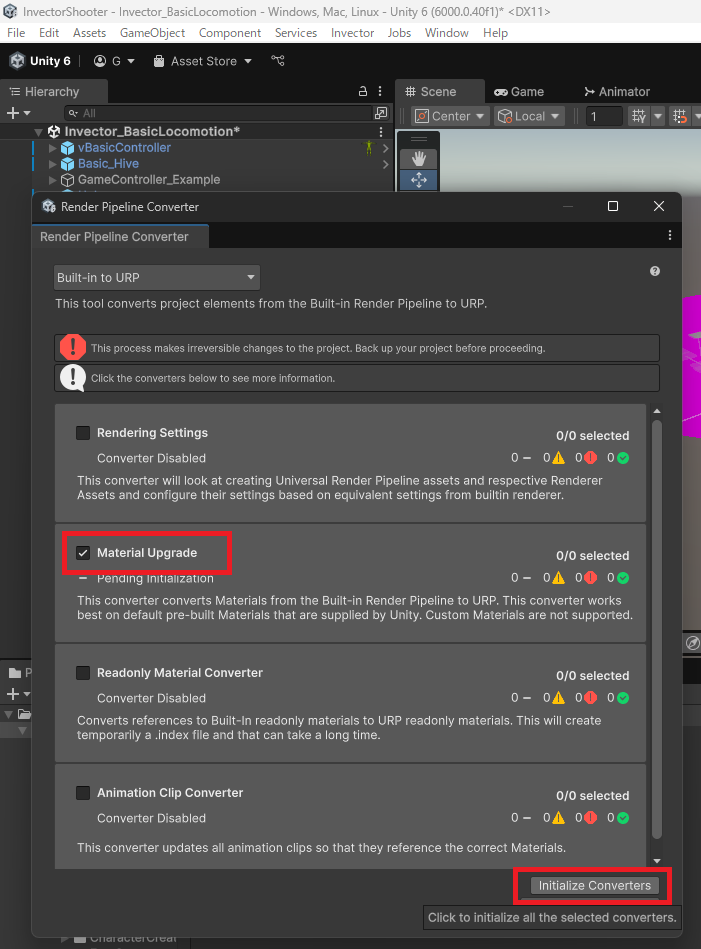
Task: Toggle the Hierarchy panel lock icon
Action: [x=363, y=91]
